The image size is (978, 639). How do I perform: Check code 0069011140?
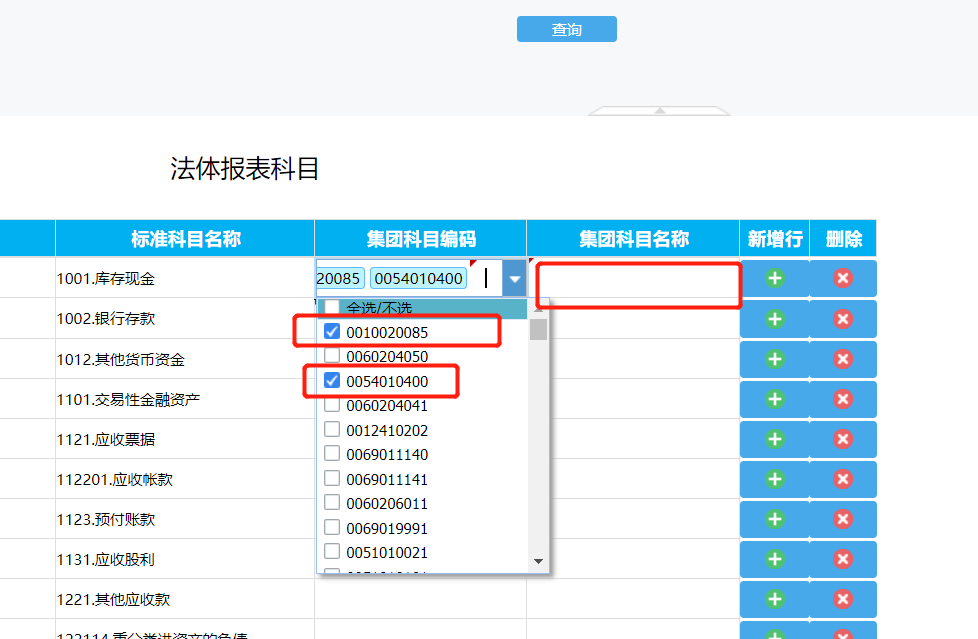coord(332,454)
